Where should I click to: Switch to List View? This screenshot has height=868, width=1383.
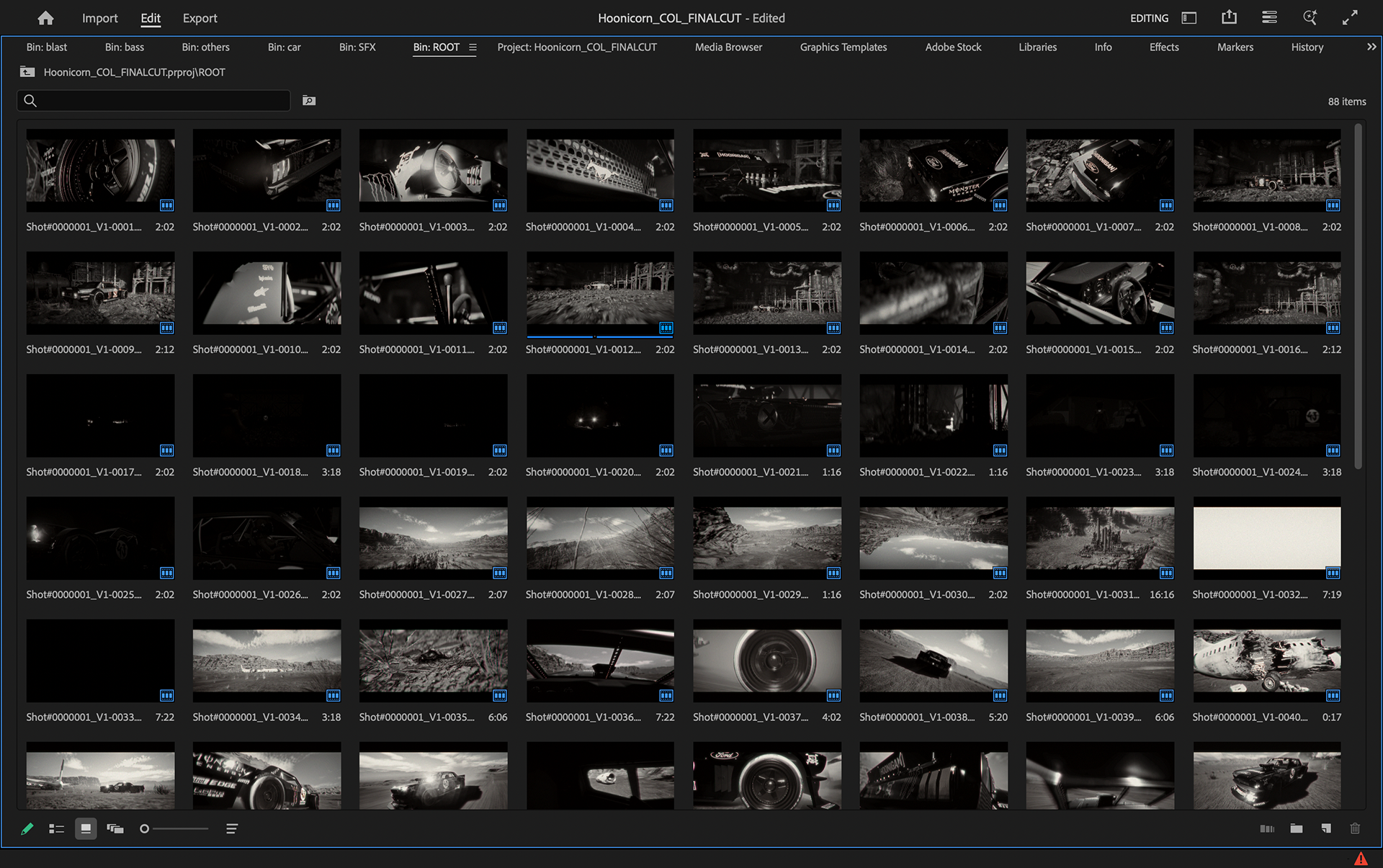pyautogui.click(x=56, y=828)
